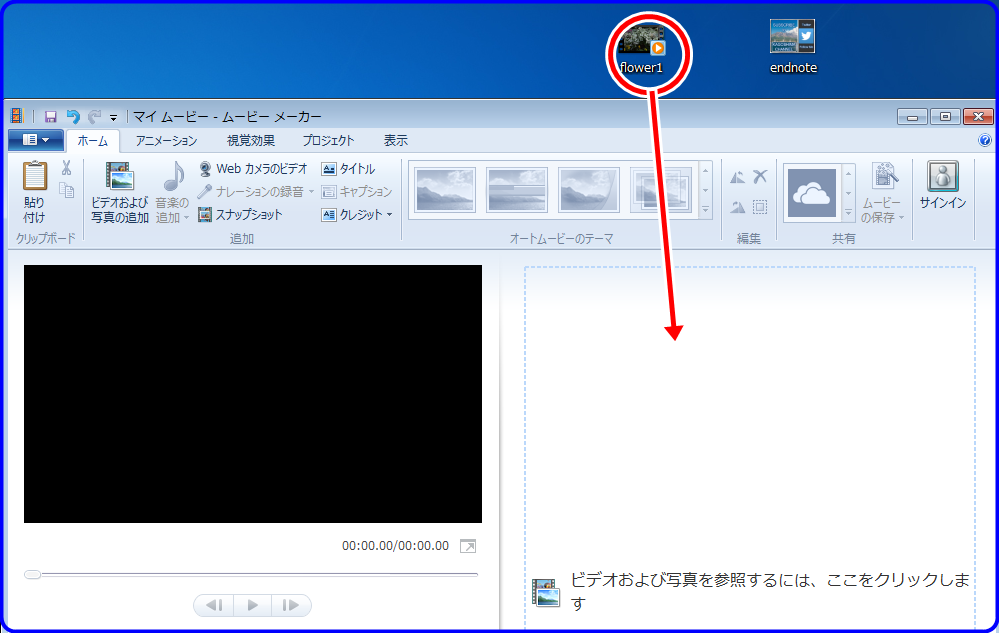Click the 00:00.00/00:00.00 time readout
This screenshot has height=633, width=999.
(x=396, y=546)
